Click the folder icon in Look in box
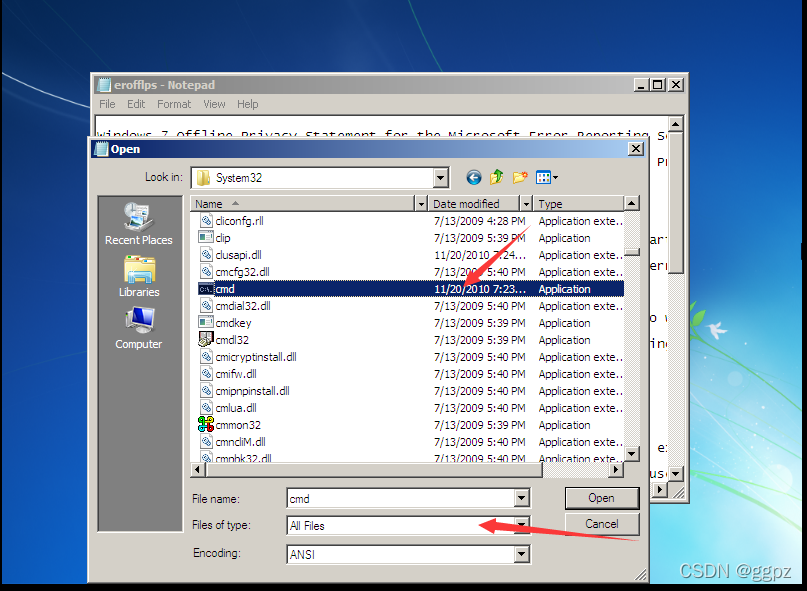 click(x=203, y=178)
